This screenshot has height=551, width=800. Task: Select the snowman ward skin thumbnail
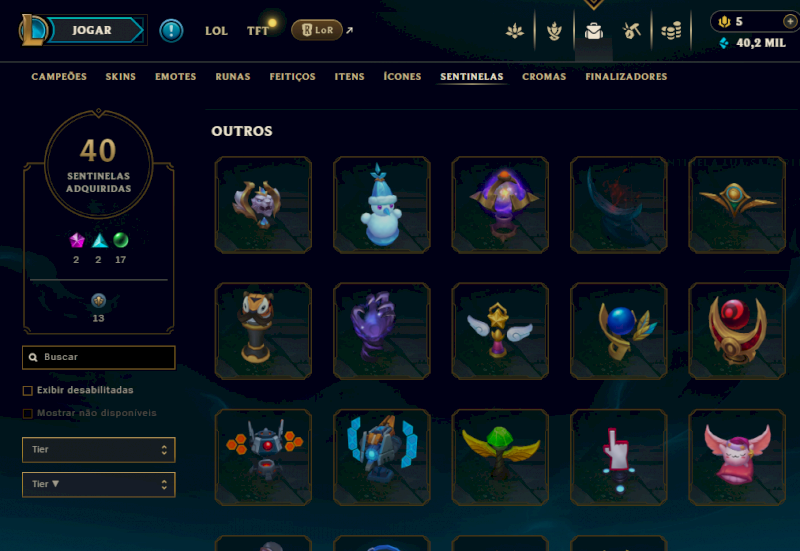point(382,205)
